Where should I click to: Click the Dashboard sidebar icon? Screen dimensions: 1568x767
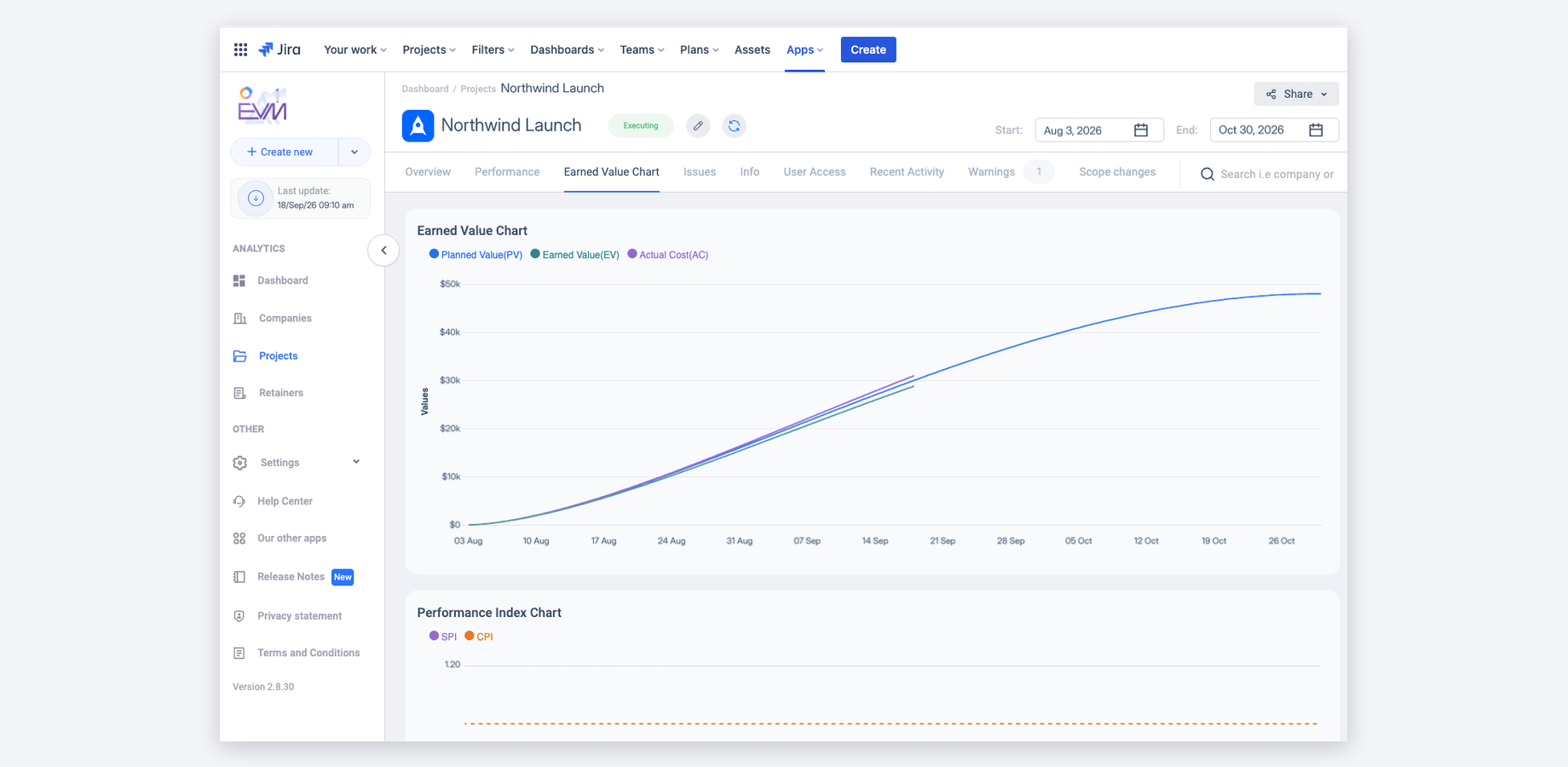pyautogui.click(x=239, y=280)
